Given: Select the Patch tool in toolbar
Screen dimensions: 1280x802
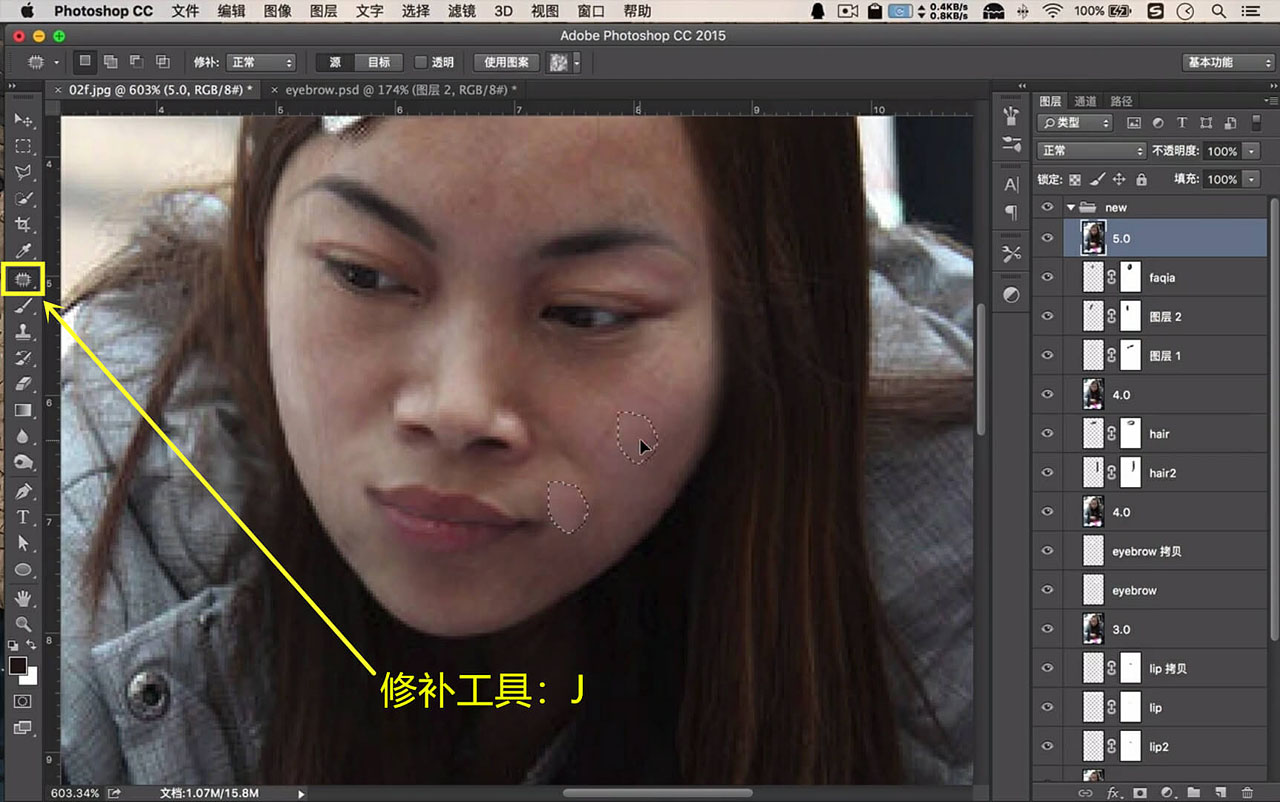Looking at the screenshot, I should (x=23, y=279).
